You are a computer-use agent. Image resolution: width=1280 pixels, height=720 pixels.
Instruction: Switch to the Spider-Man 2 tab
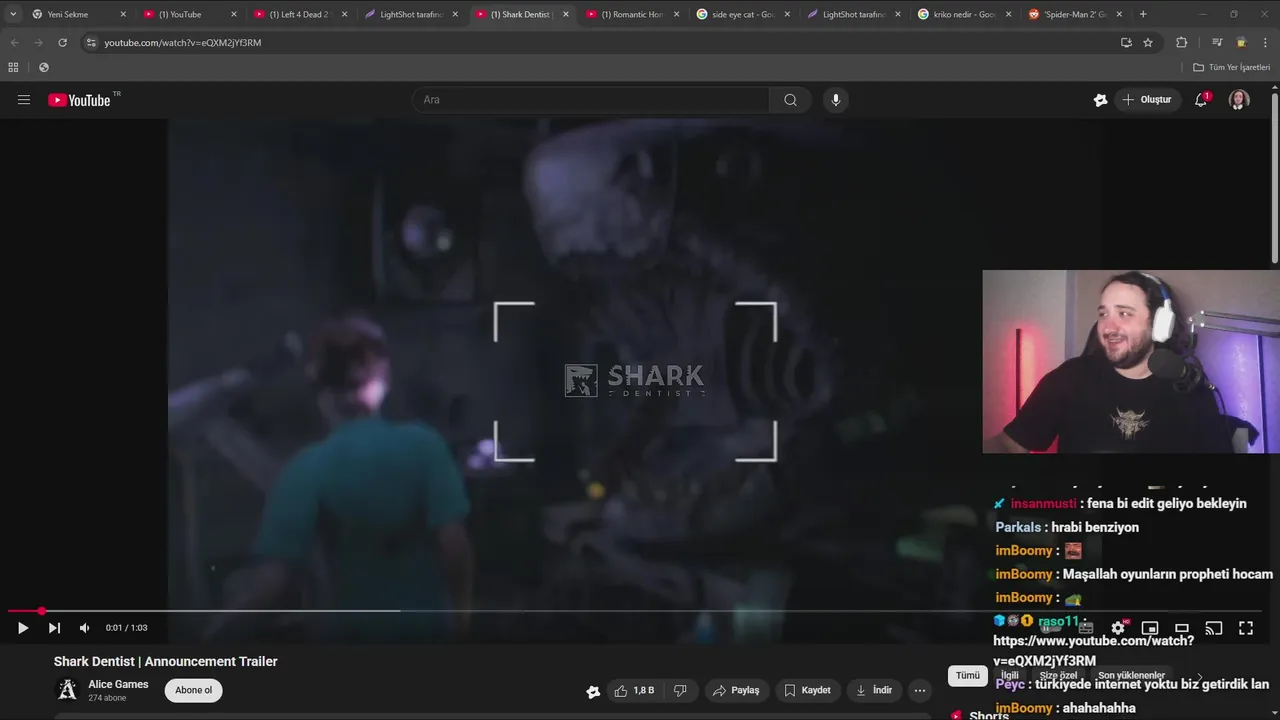(x=1075, y=14)
